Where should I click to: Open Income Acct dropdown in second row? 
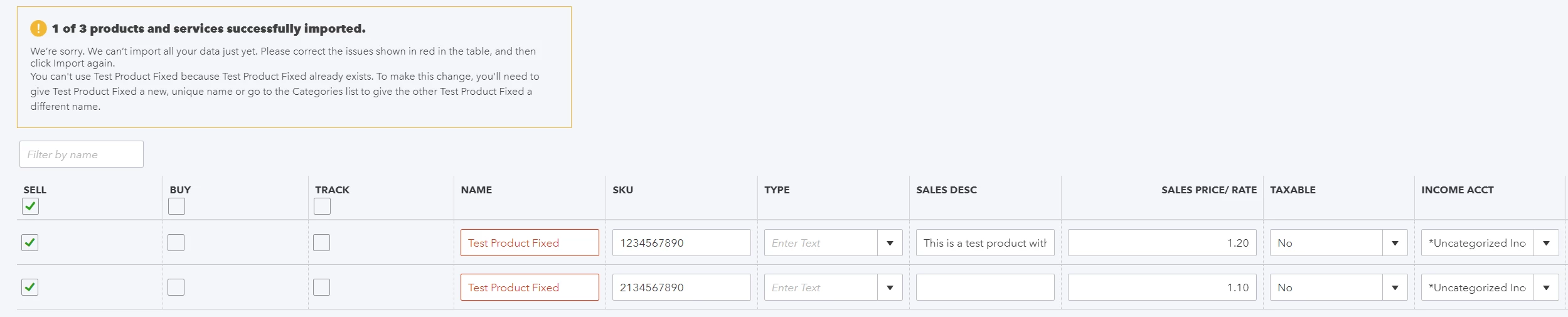coord(1546,287)
